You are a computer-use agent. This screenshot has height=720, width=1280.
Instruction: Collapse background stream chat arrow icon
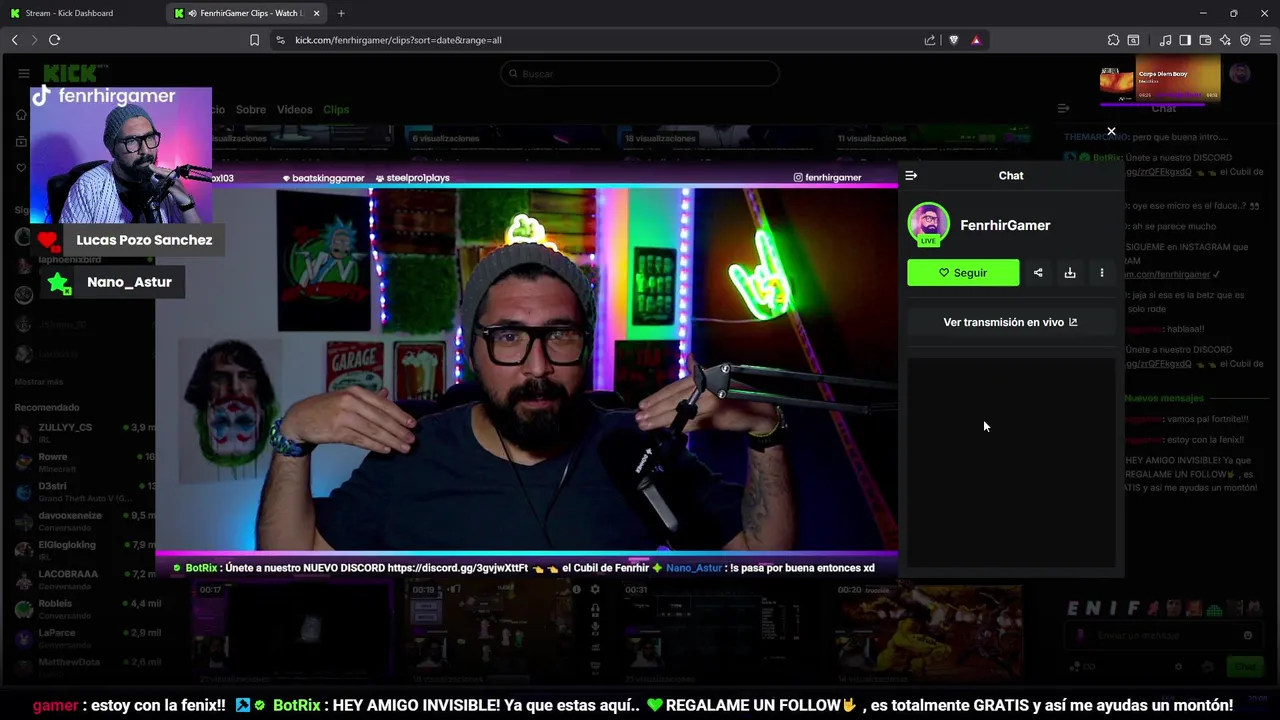click(1063, 108)
